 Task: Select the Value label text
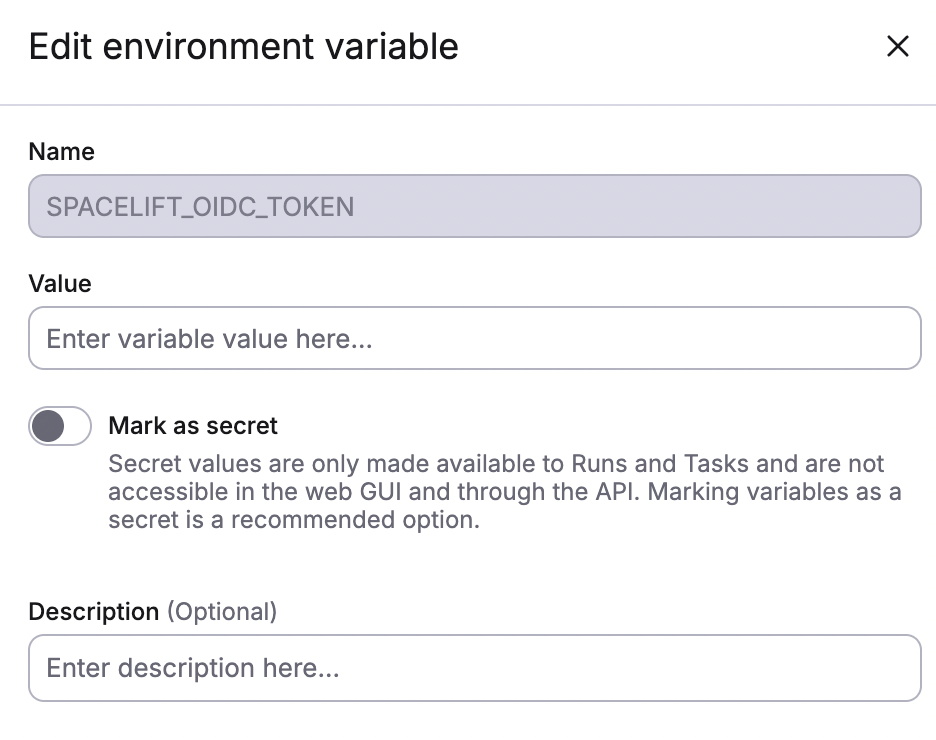point(61,283)
